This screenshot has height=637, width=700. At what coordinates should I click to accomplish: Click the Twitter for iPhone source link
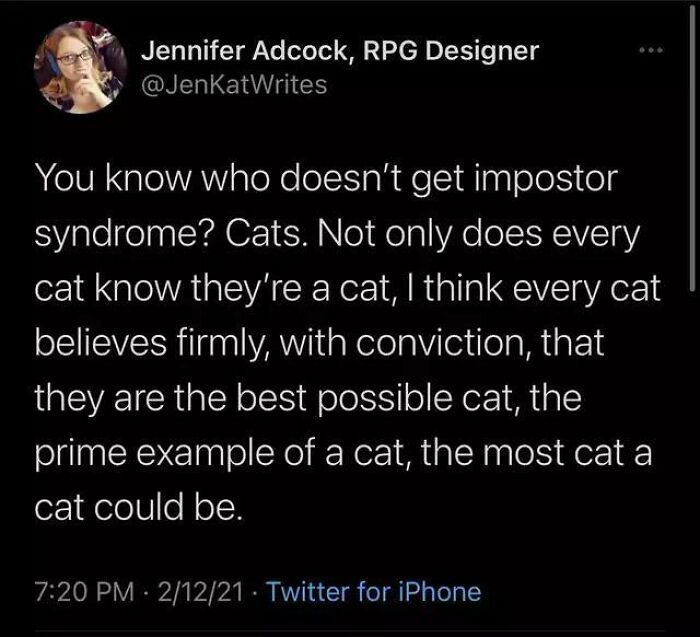[x=374, y=591]
